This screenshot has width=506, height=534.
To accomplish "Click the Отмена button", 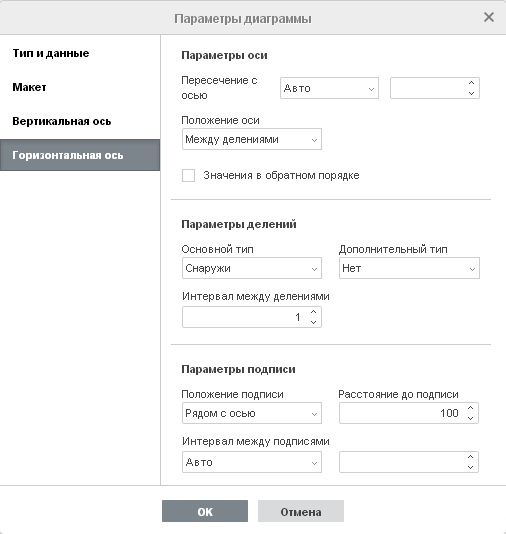I will [x=301, y=511].
